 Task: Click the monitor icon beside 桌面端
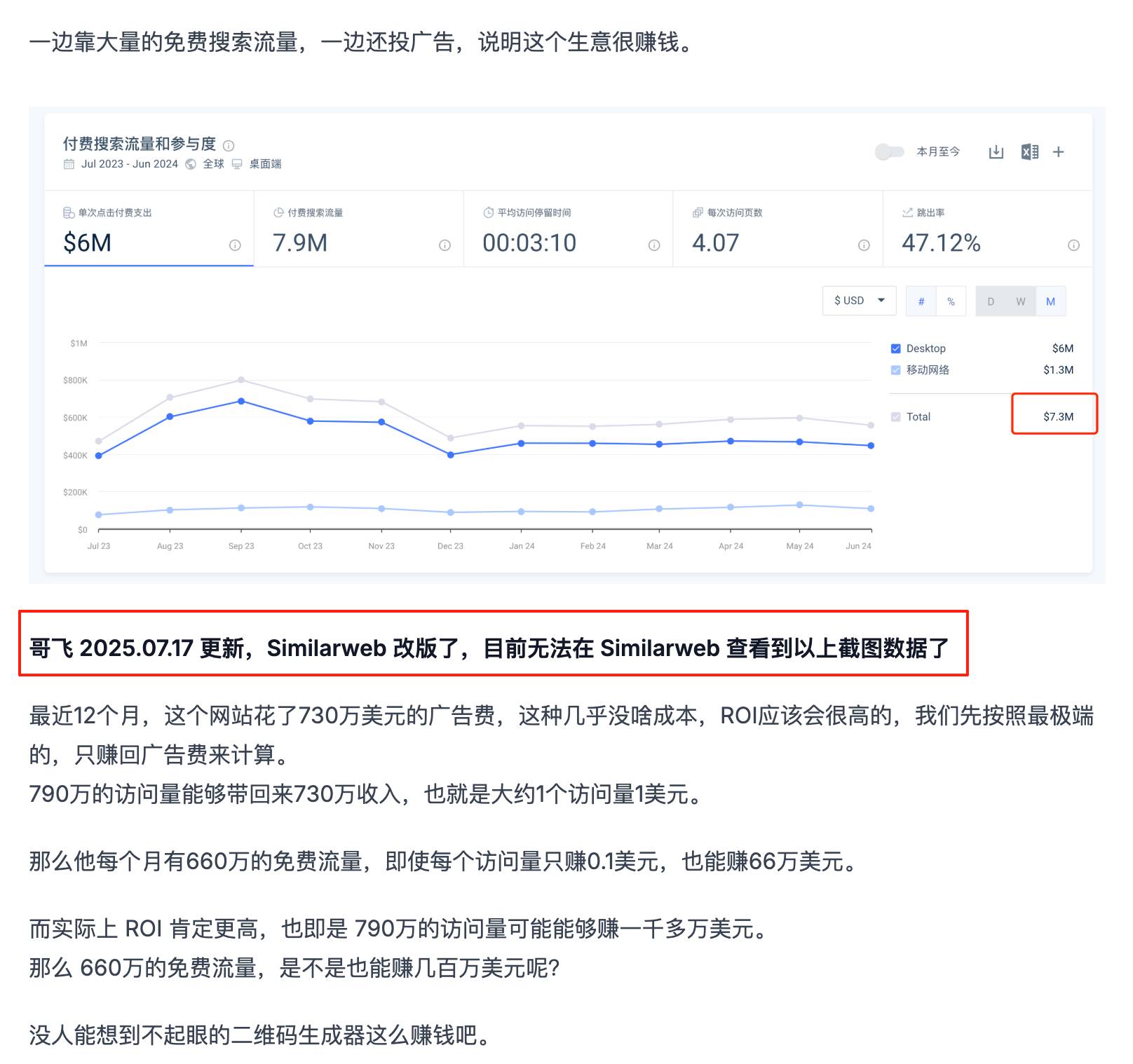[x=237, y=164]
